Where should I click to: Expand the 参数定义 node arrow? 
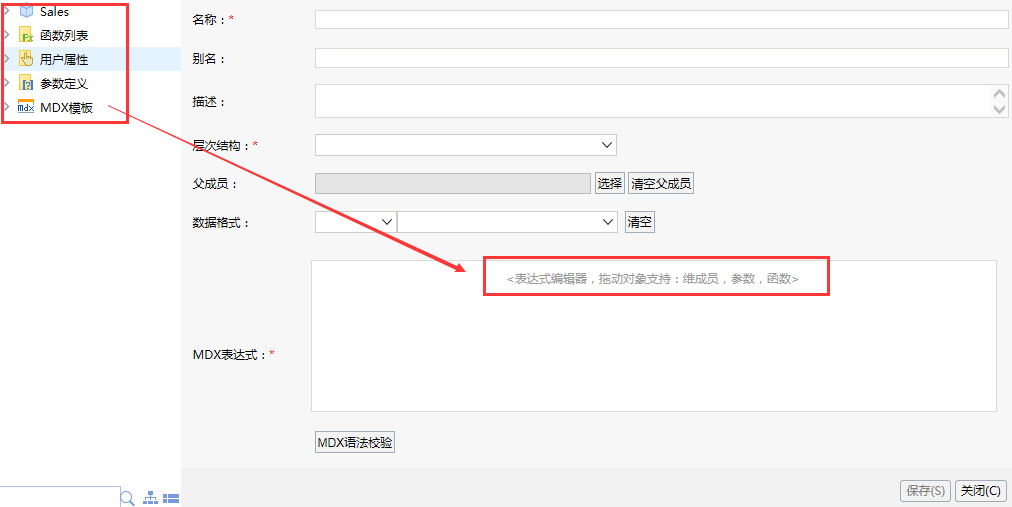[6, 83]
